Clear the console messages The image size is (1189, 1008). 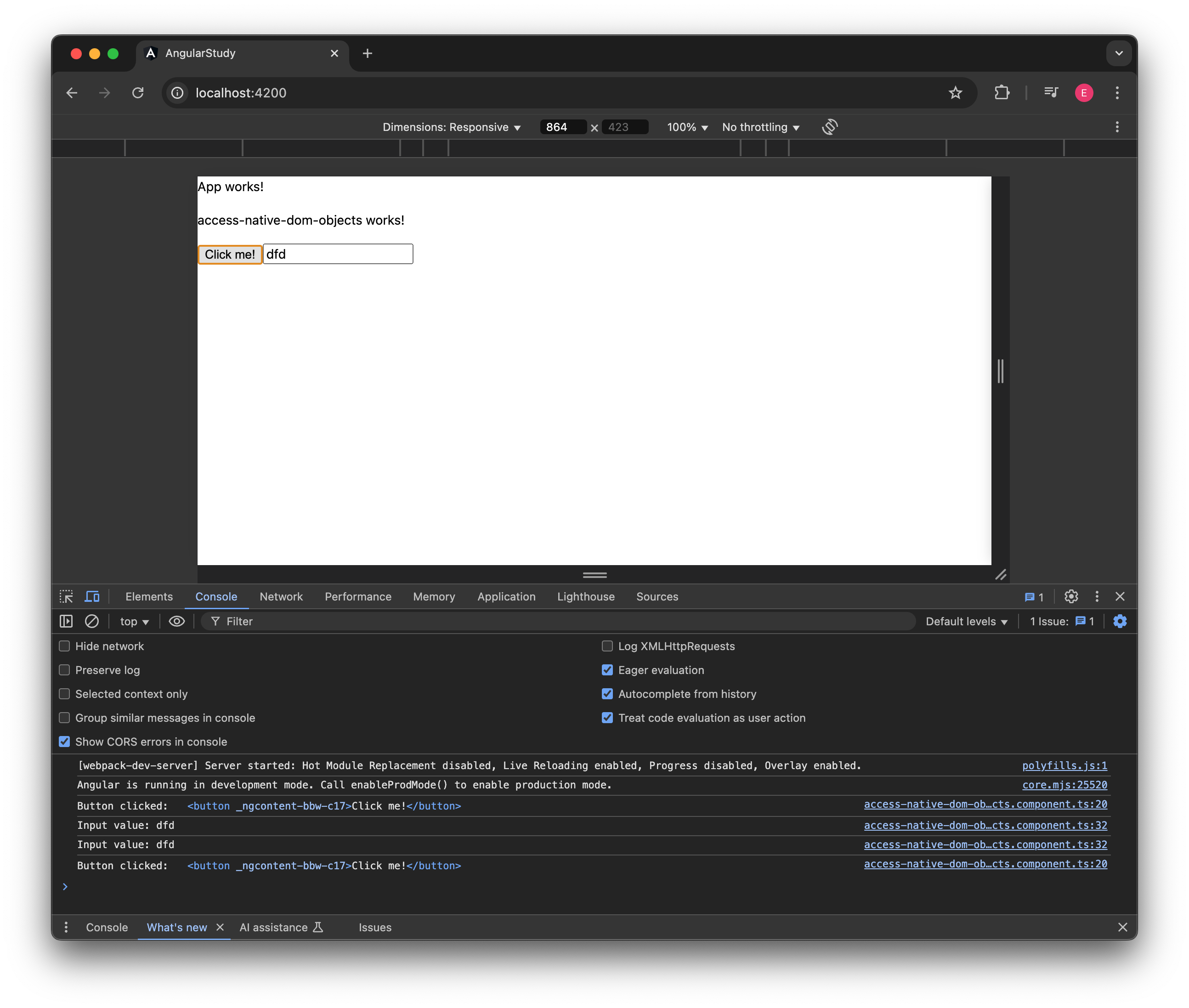pos(92,621)
